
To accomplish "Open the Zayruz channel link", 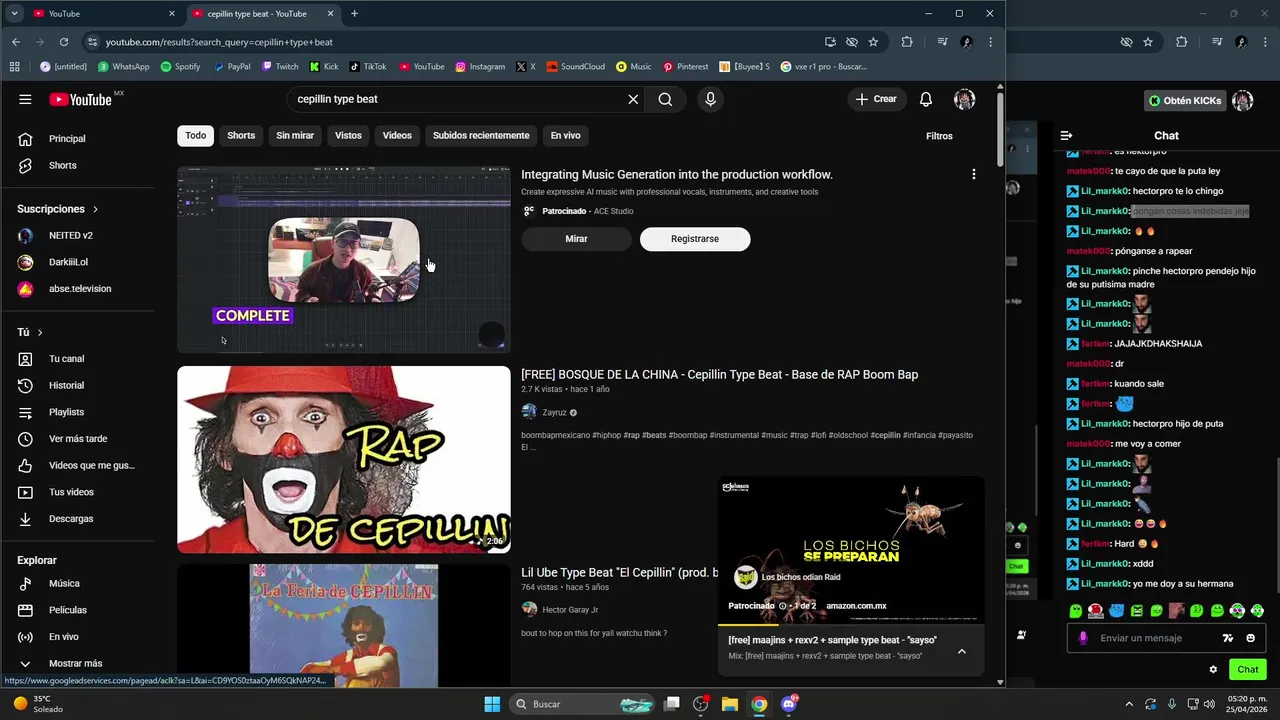I will tap(554, 412).
